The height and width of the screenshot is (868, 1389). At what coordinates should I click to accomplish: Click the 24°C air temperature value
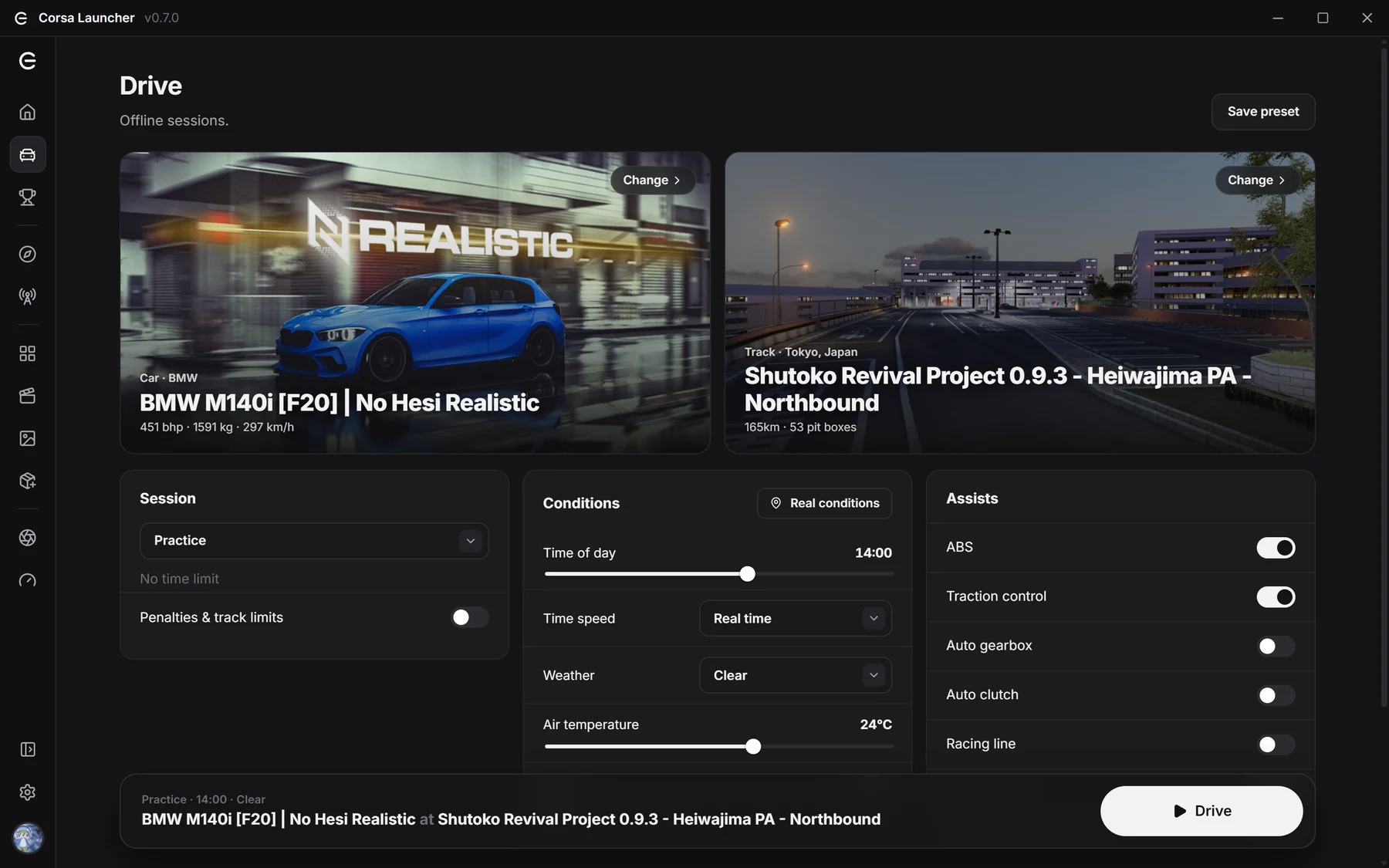coord(876,724)
